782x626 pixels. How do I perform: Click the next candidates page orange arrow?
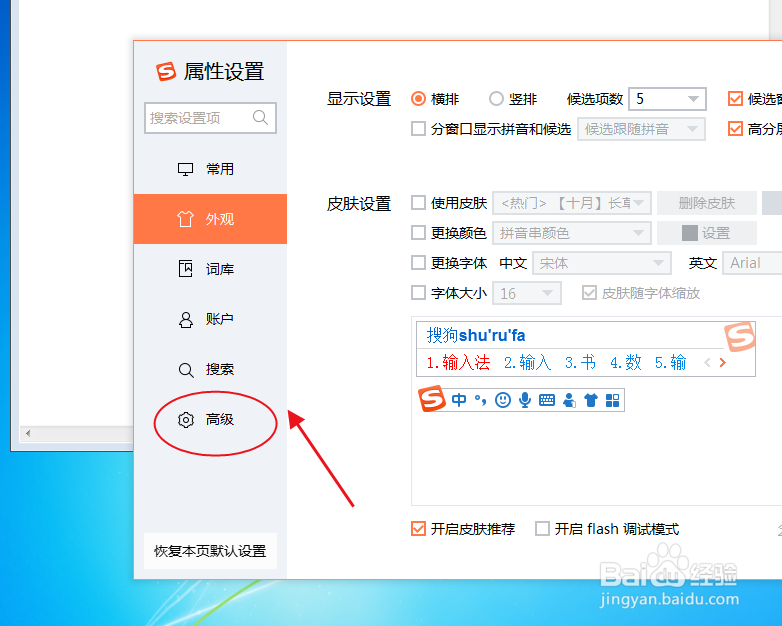(x=723, y=363)
